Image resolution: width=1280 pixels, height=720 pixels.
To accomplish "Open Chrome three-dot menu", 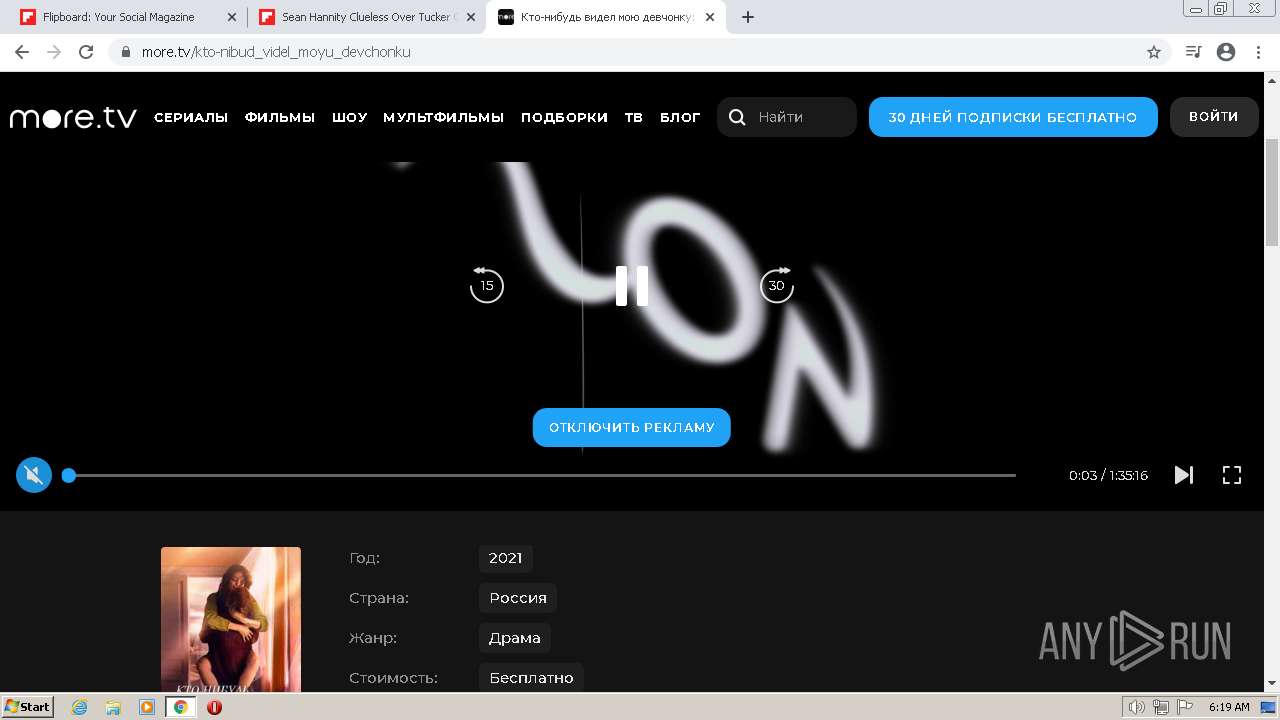I will (x=1258, y=52).
